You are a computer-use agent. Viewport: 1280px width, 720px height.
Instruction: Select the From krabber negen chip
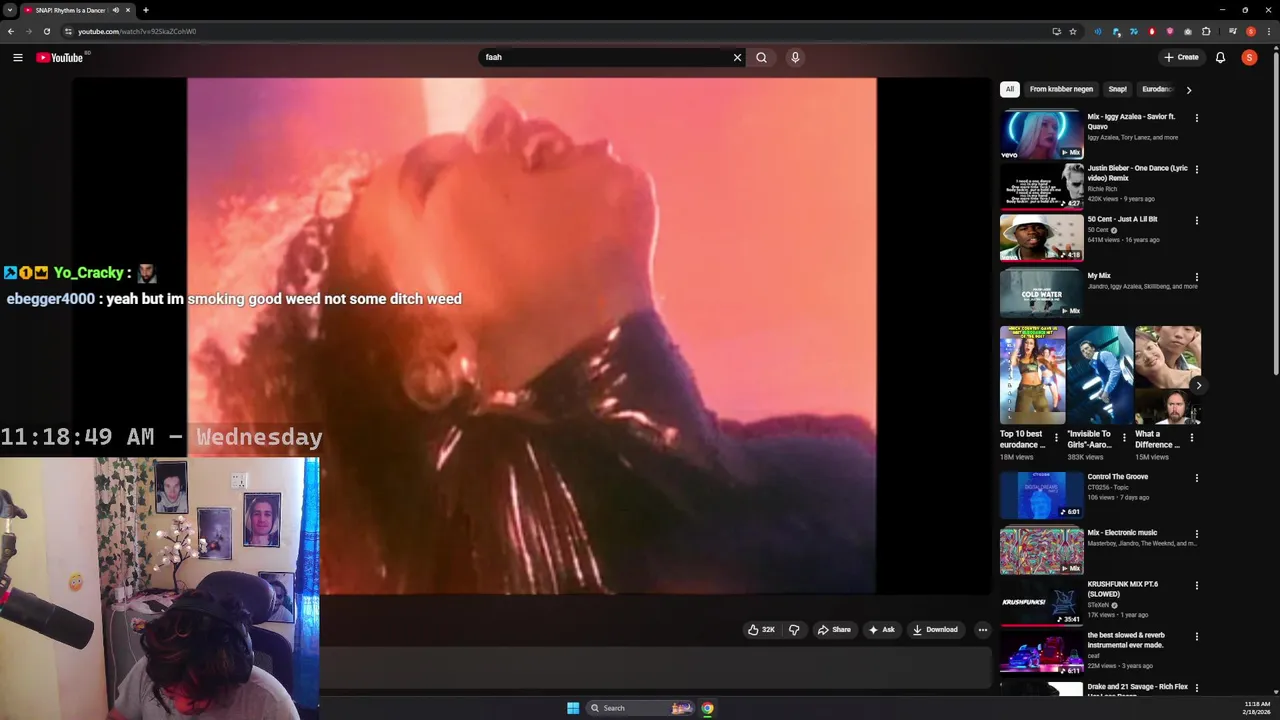[1061, 89]
